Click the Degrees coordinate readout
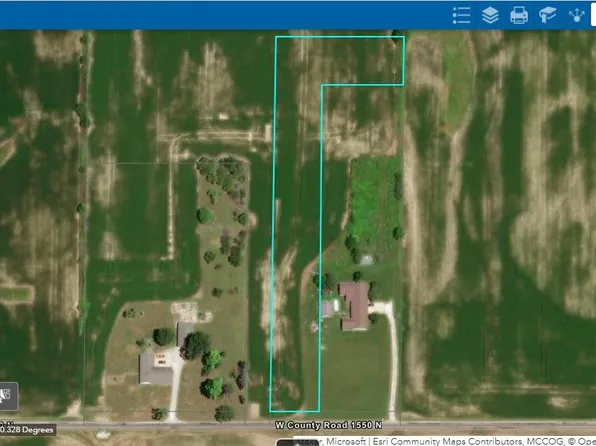 (27, 430)
